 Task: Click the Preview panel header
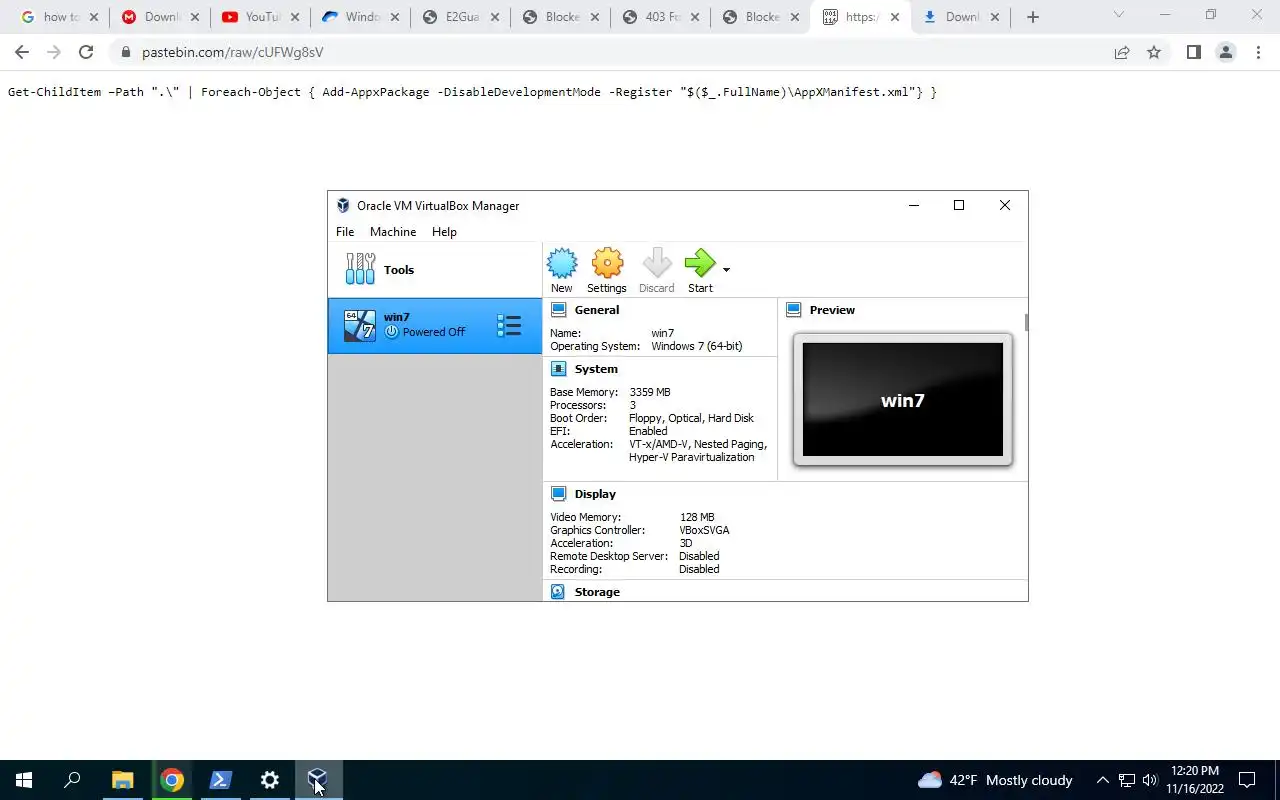pyautogui.click(x=832, y=310)
